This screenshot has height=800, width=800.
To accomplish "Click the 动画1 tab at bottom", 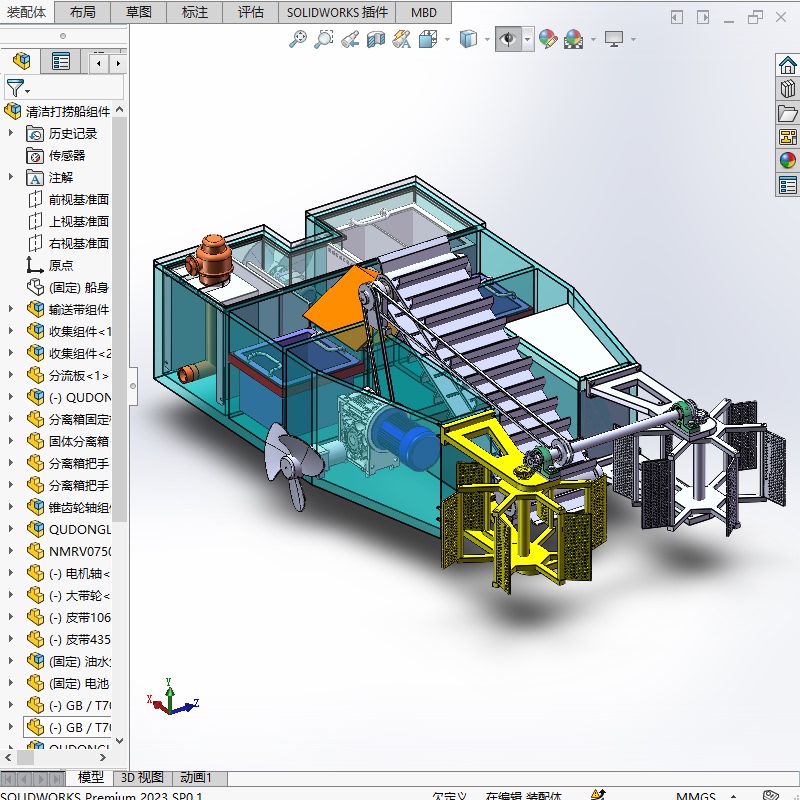I will 196,777.
